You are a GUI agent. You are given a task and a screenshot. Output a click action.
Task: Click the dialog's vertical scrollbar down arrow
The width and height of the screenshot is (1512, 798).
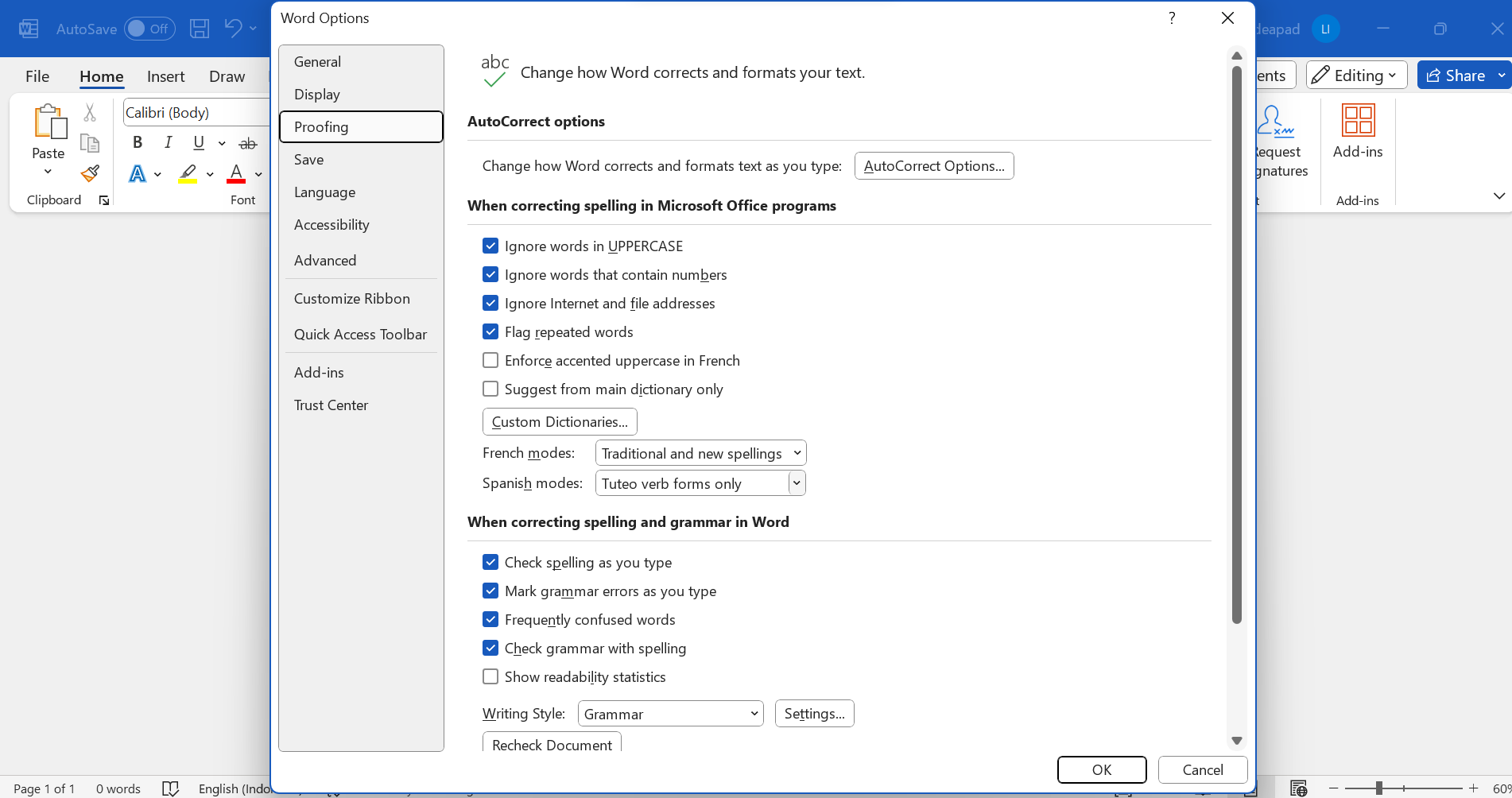(1236, 741)
